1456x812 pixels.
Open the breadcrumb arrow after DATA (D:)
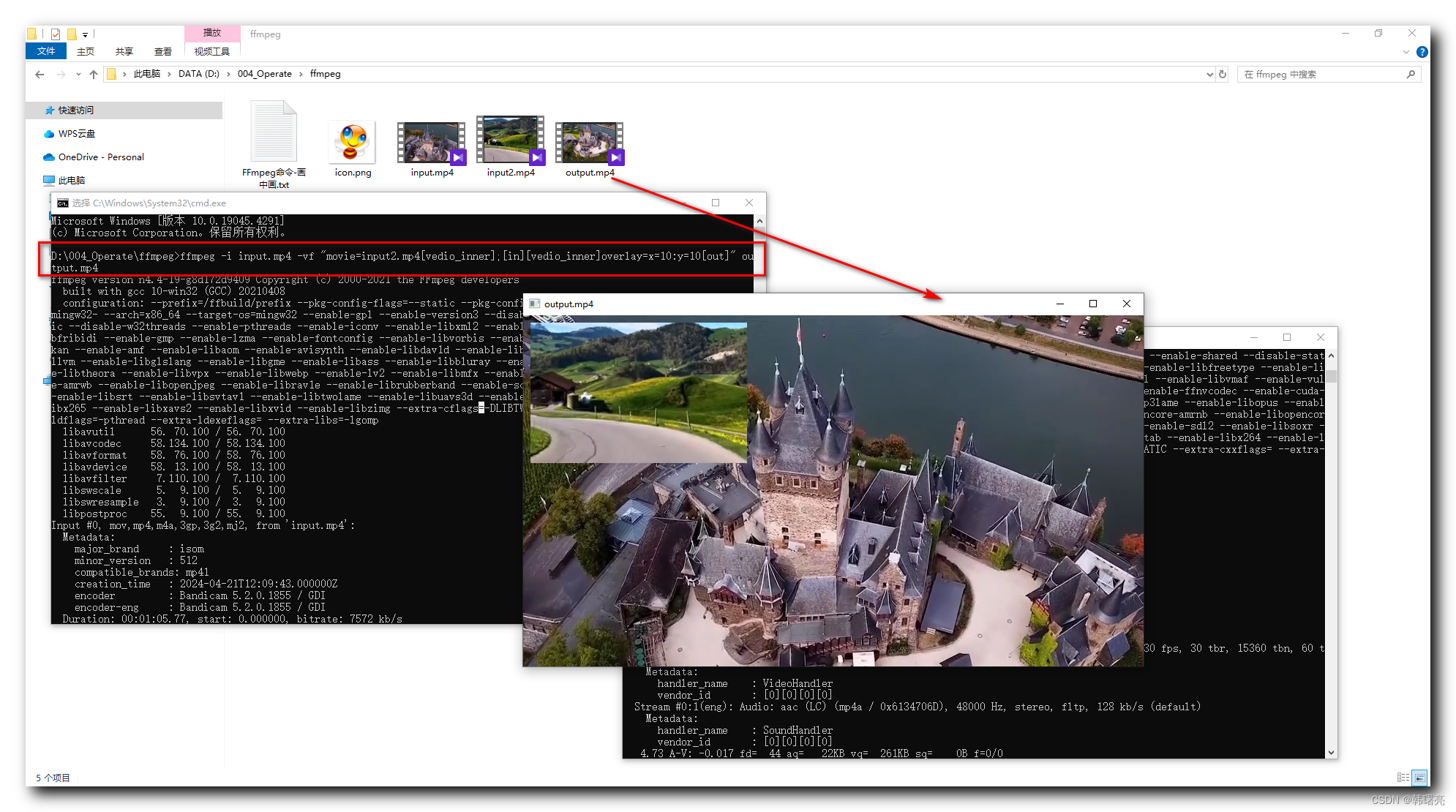pos(227,74)
